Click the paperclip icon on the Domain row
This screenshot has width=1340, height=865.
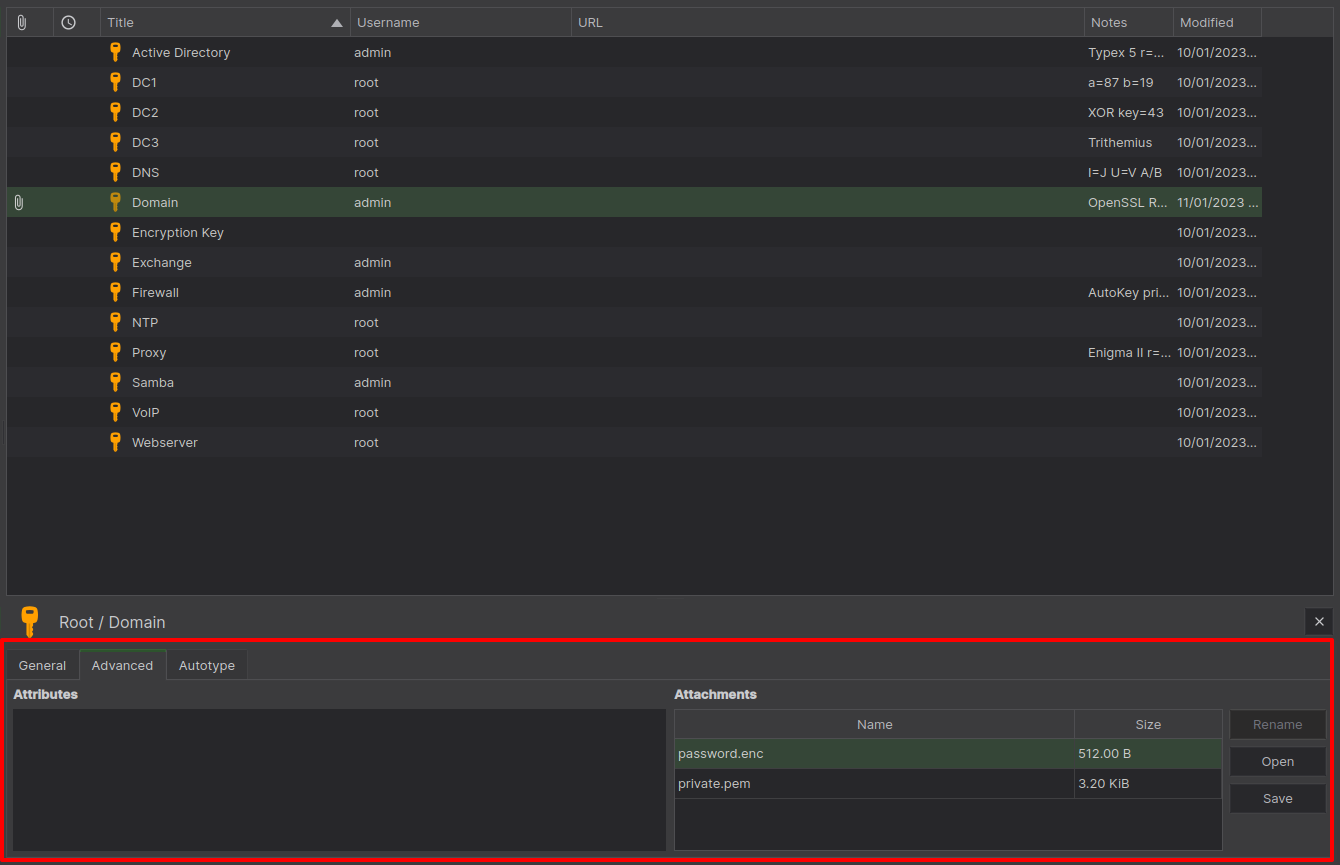19,202
